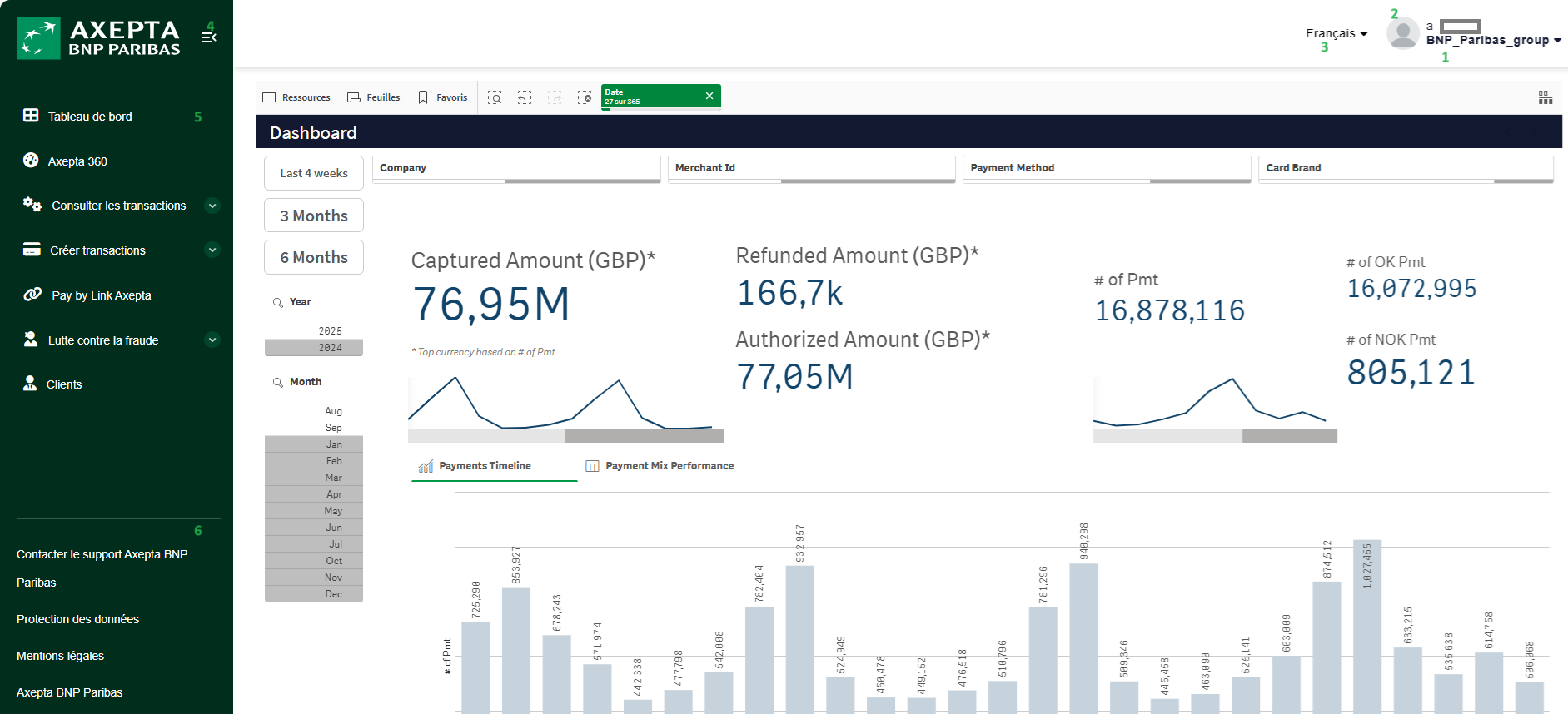The image size is (1568, 714).
Task: Select year 2025 in Year filter
Action: [x=314, y=331]
